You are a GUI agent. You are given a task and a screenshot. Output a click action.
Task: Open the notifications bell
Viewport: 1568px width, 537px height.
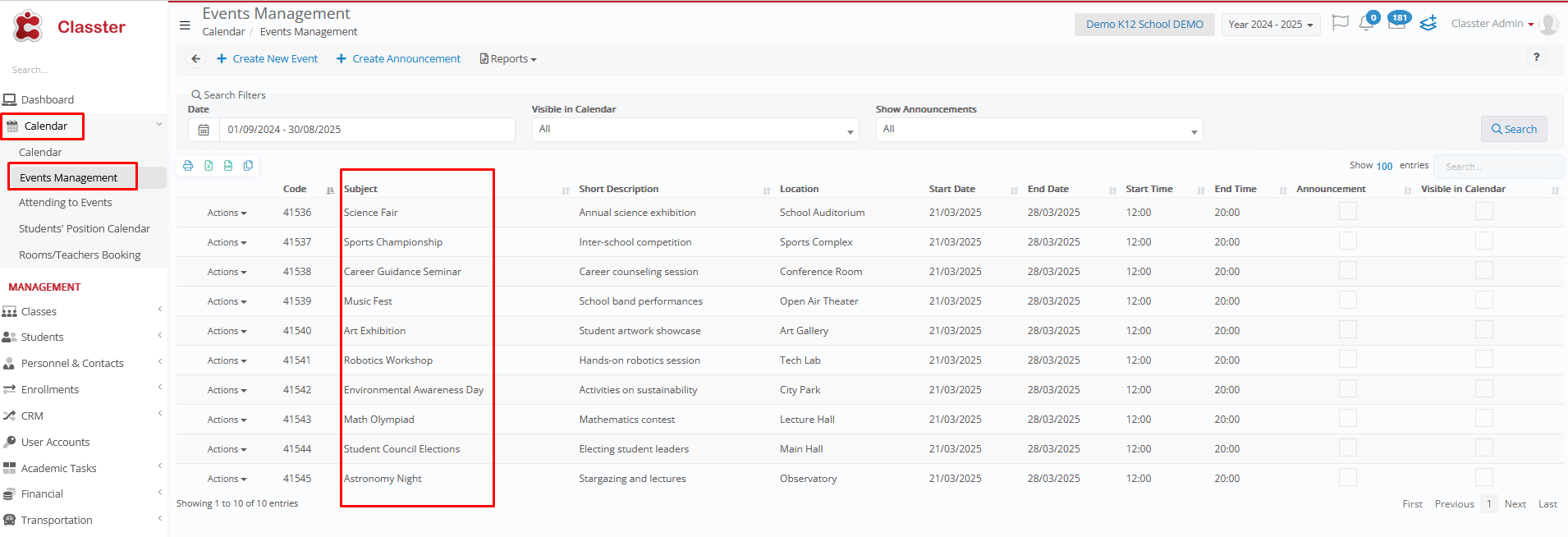tap(1366, 24)
